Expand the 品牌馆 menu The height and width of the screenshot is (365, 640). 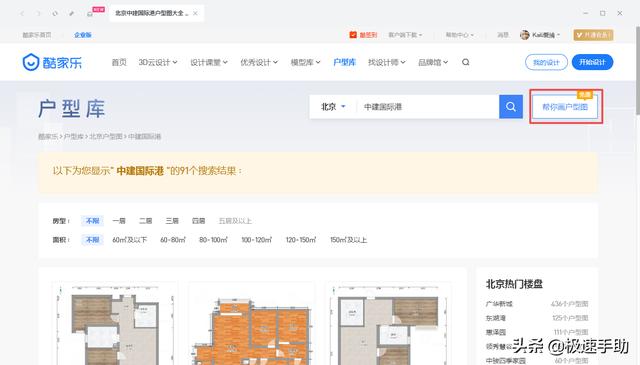pos(433,62)
